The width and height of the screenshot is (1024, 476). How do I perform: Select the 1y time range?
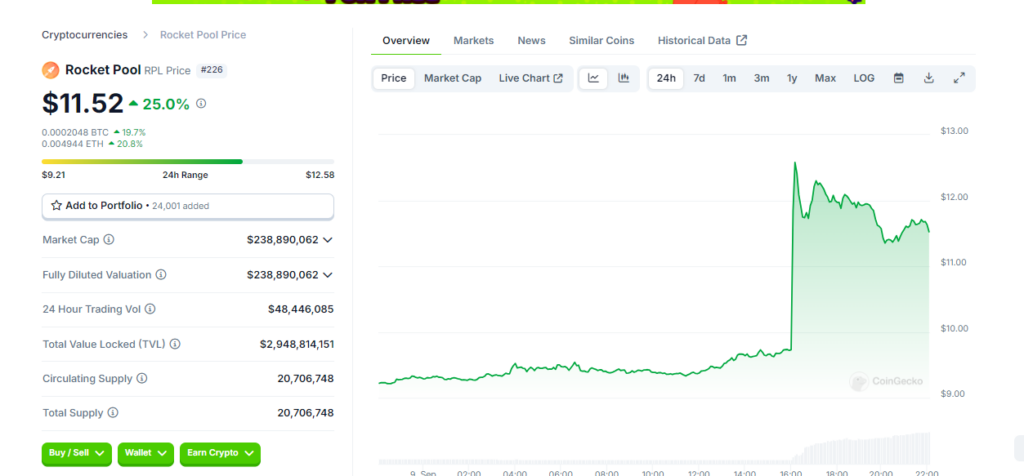[792, 78]
